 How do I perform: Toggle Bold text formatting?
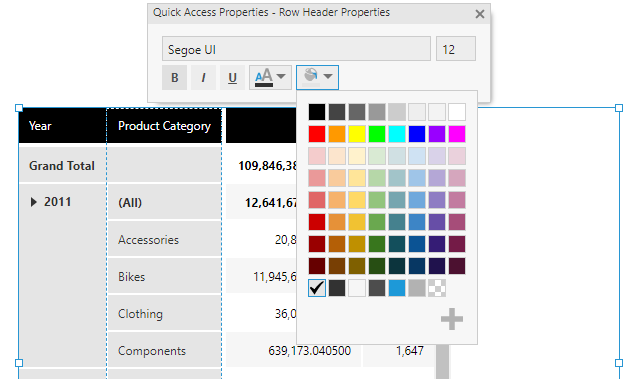point(175,77)
